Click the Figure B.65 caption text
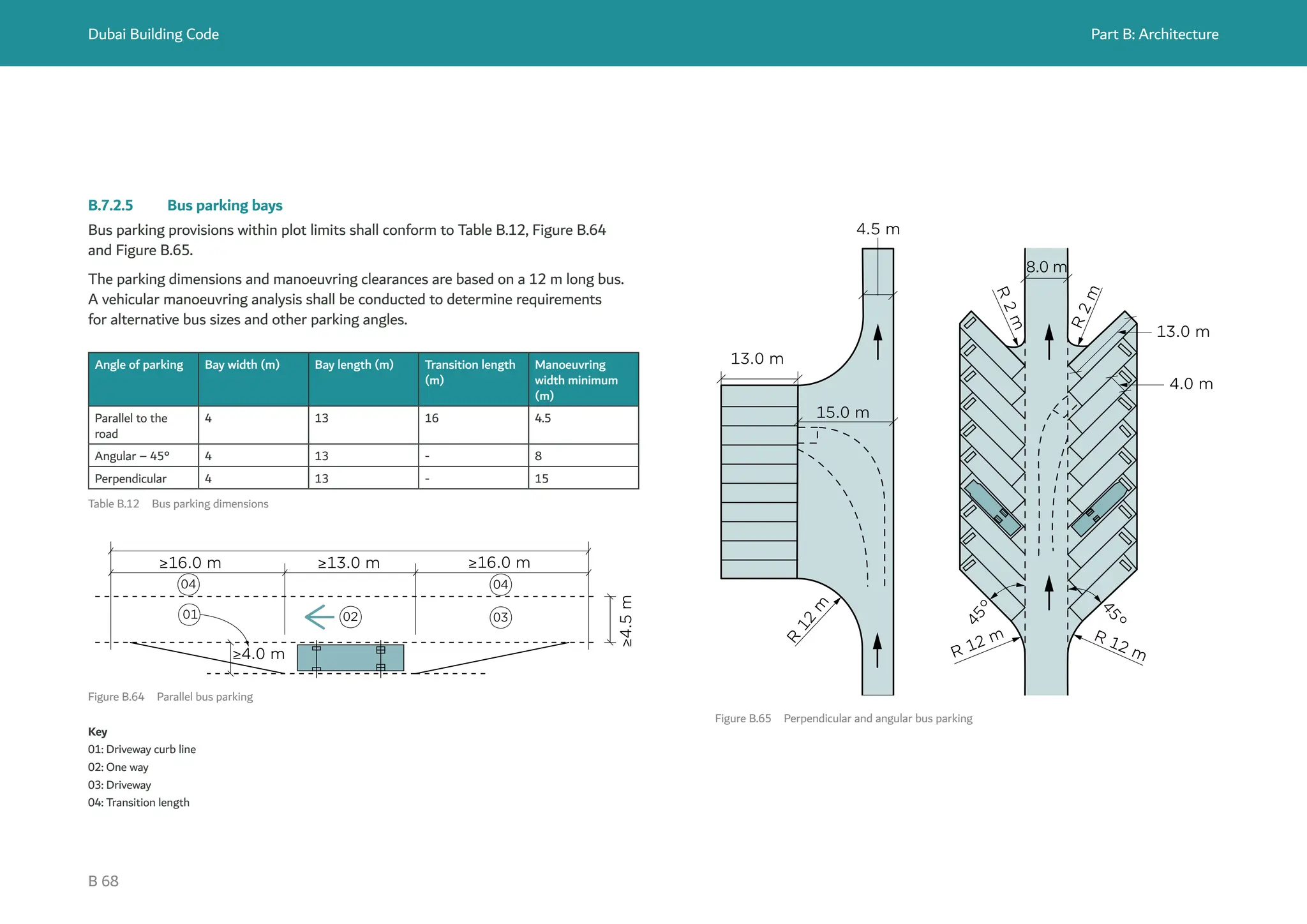Screen dimensions: 1307x924 pos(844,719)
